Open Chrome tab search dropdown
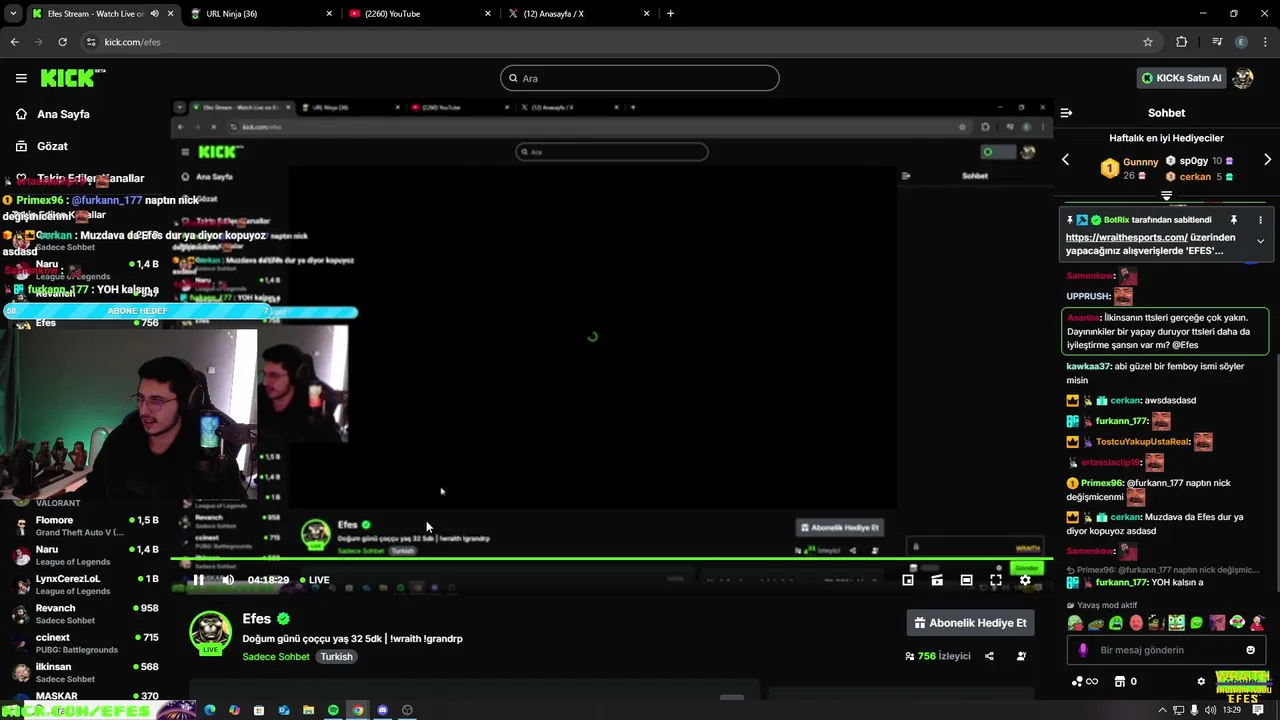The width and height of the screenshot is (1280, 720). tap(13, 14)
